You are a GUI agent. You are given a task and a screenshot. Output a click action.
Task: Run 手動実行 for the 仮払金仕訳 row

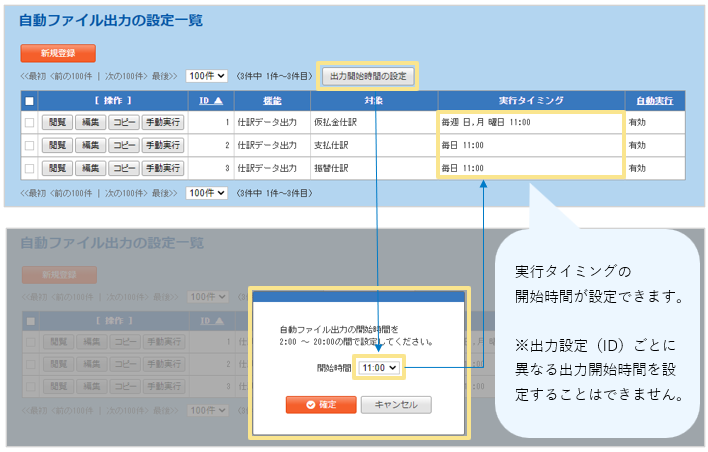click(162, 122)
